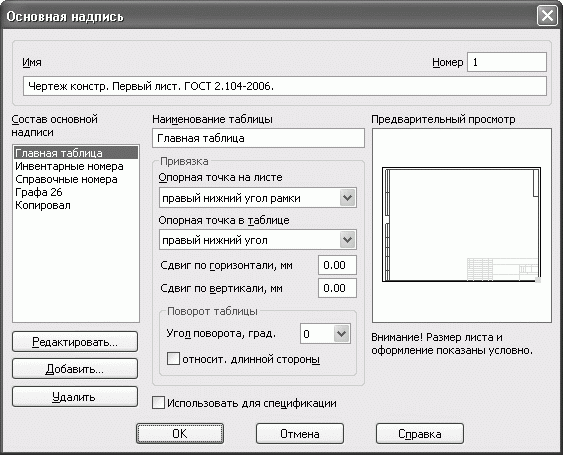Check Использовать для спецификации option

coord(158,403)
